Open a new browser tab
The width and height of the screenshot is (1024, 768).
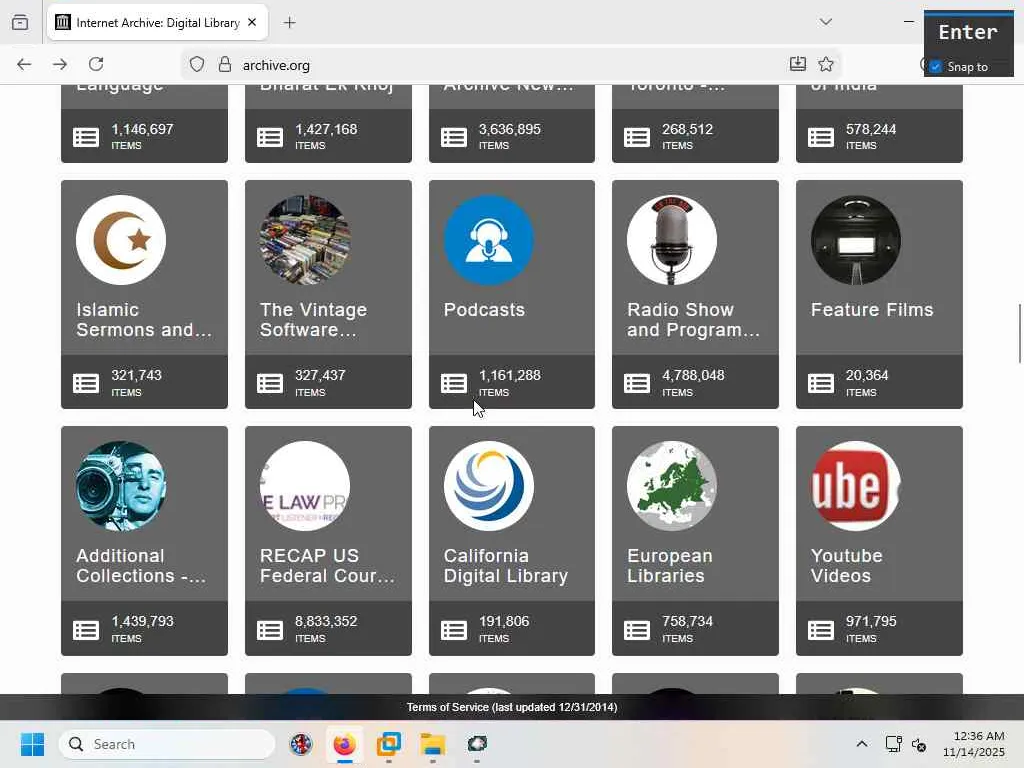290,23
